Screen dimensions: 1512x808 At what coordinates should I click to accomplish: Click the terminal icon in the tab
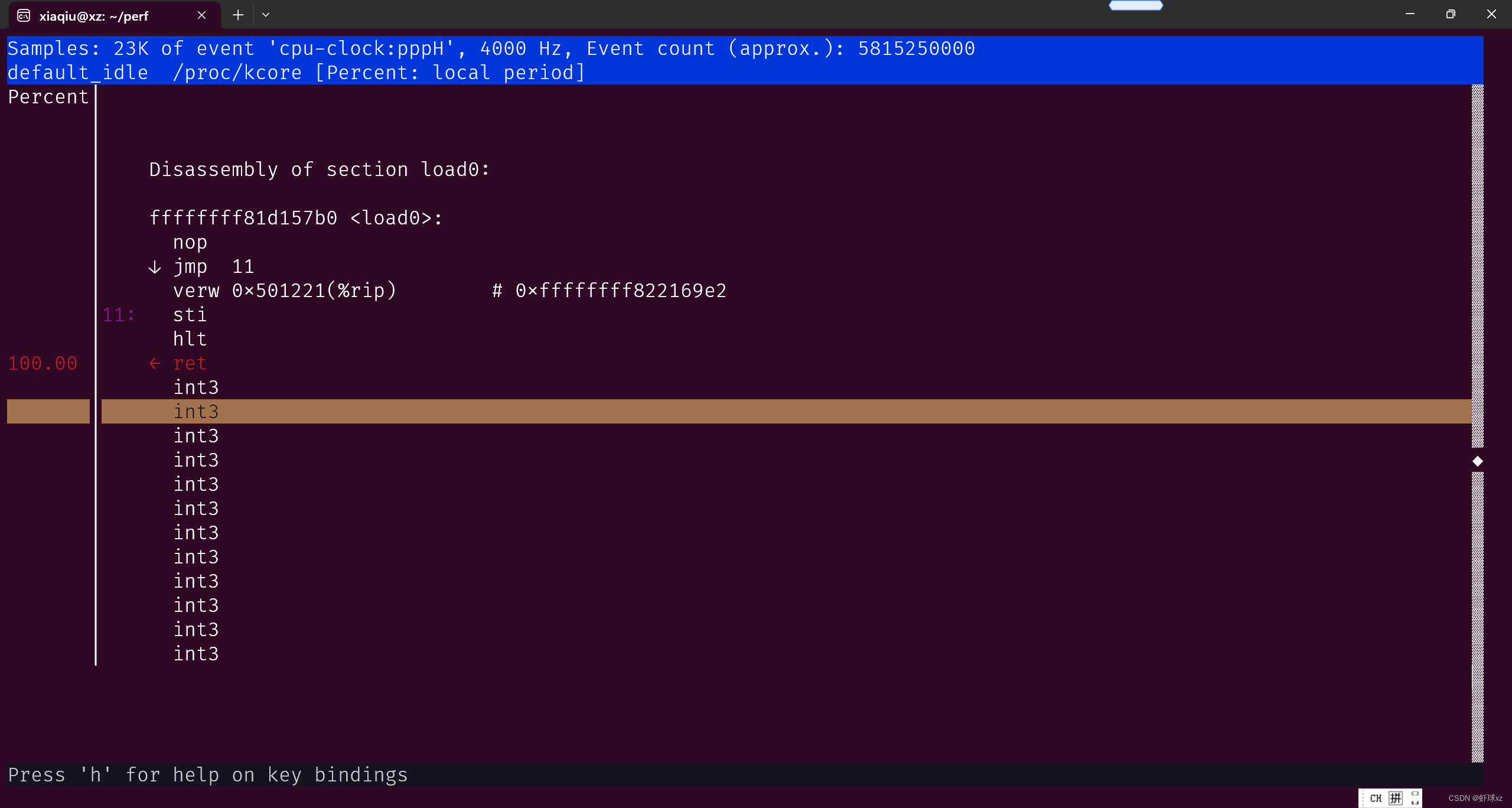(24, 16)
